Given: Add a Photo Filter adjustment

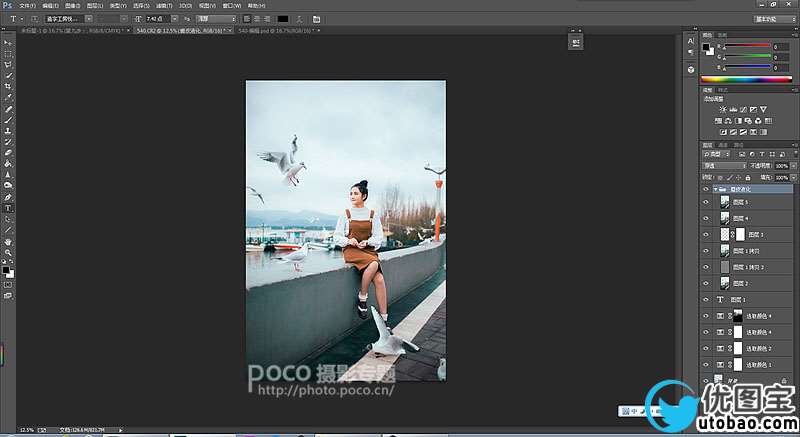Looking at the screenshot, I should click(748, 121).
